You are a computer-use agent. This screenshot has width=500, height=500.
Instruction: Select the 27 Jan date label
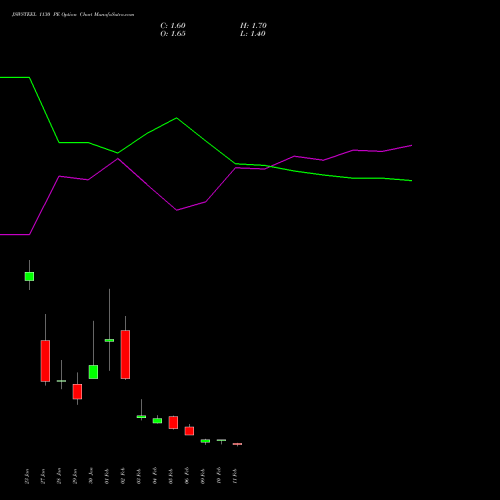(43, 476)
